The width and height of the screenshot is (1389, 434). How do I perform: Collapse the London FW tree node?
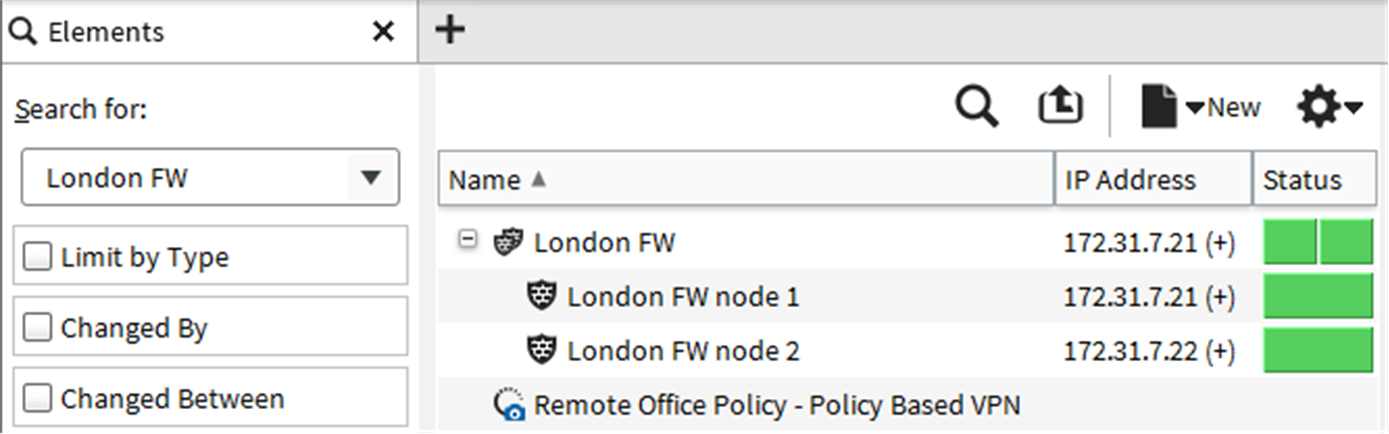466,241
